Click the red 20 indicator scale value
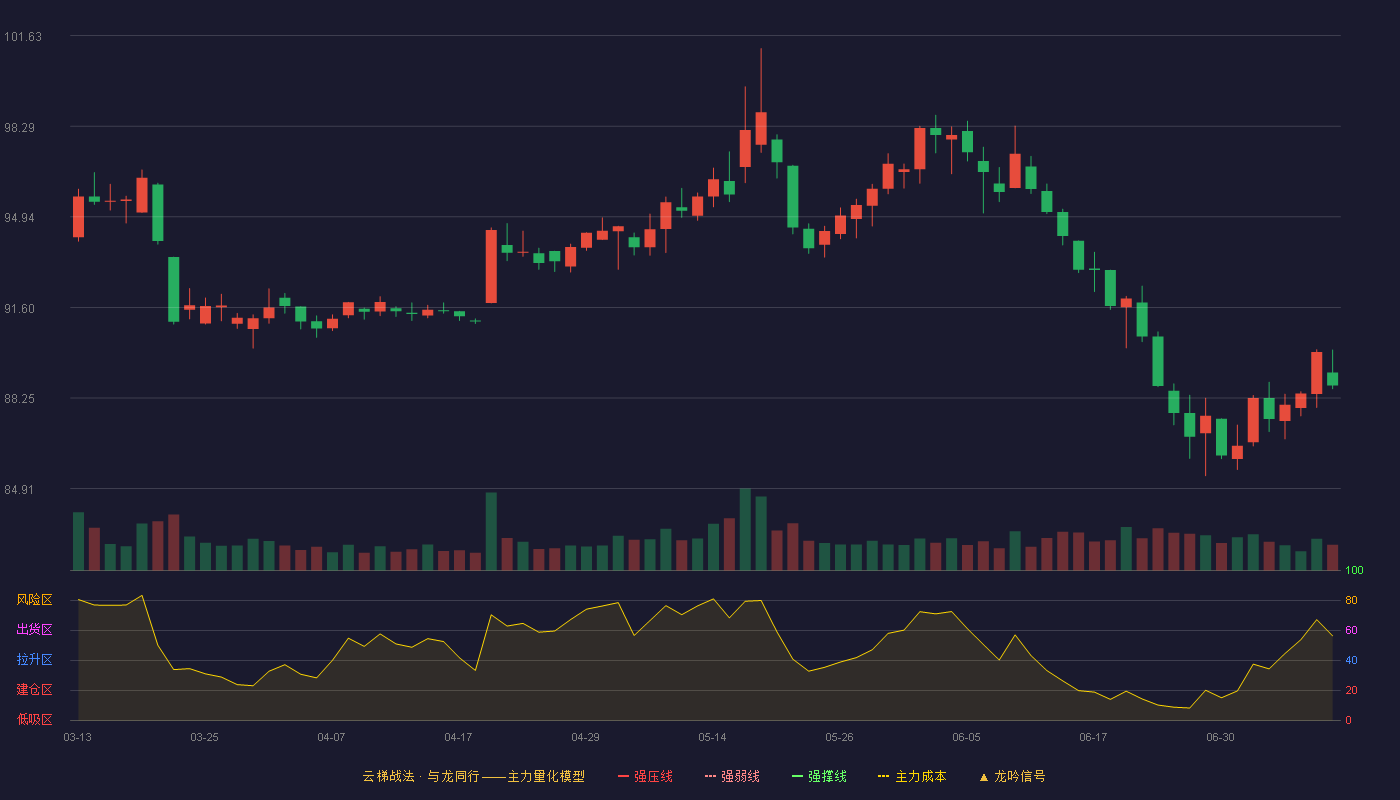1400x800 pixels. coord(1351,690)
